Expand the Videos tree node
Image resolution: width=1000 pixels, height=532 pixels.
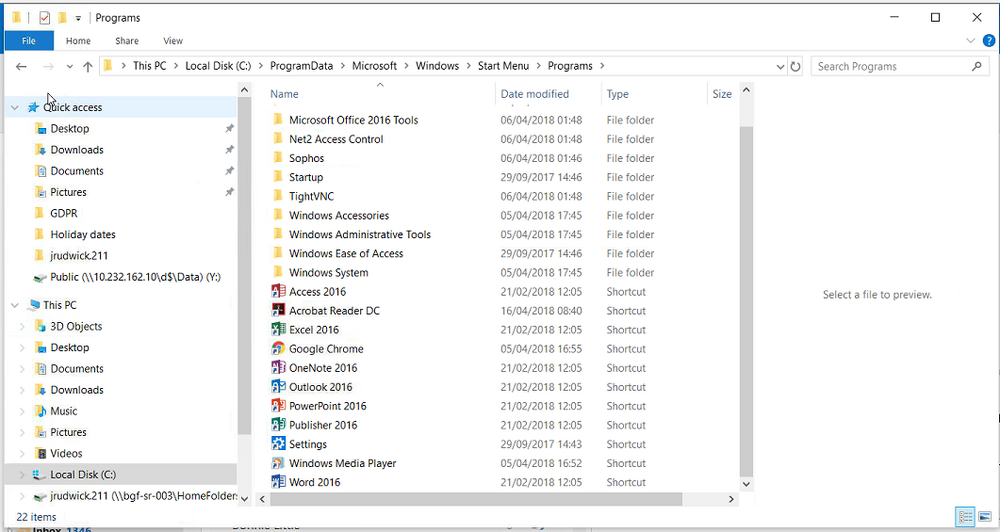[x=22, y=454]
